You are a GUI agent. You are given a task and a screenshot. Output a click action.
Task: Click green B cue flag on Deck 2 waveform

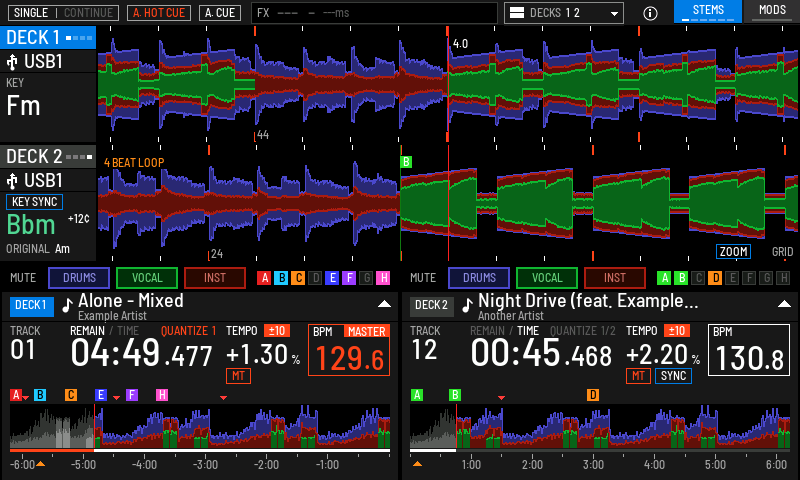(406, 162)
